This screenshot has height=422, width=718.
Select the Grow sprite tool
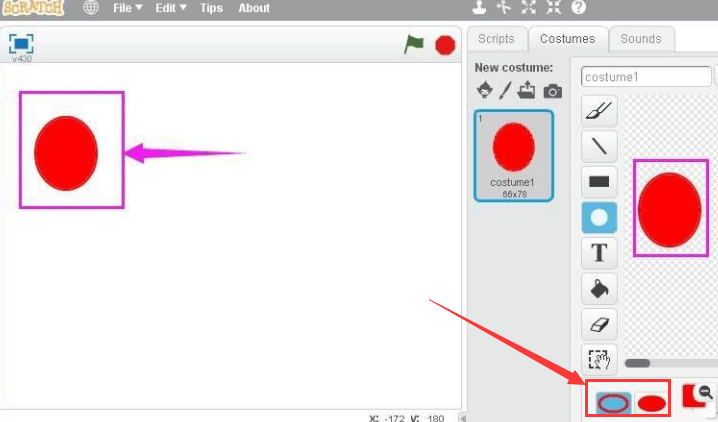(x=529, y=7)
